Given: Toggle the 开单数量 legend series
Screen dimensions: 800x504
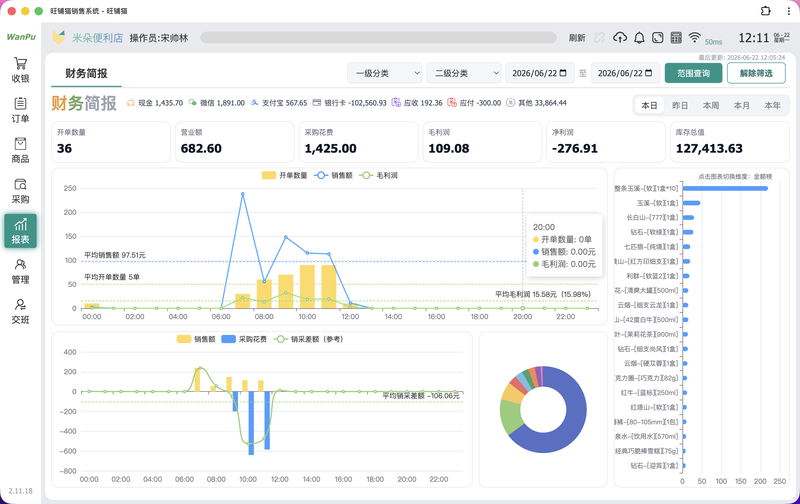Looking at the screenshot, I should point(285,175).
